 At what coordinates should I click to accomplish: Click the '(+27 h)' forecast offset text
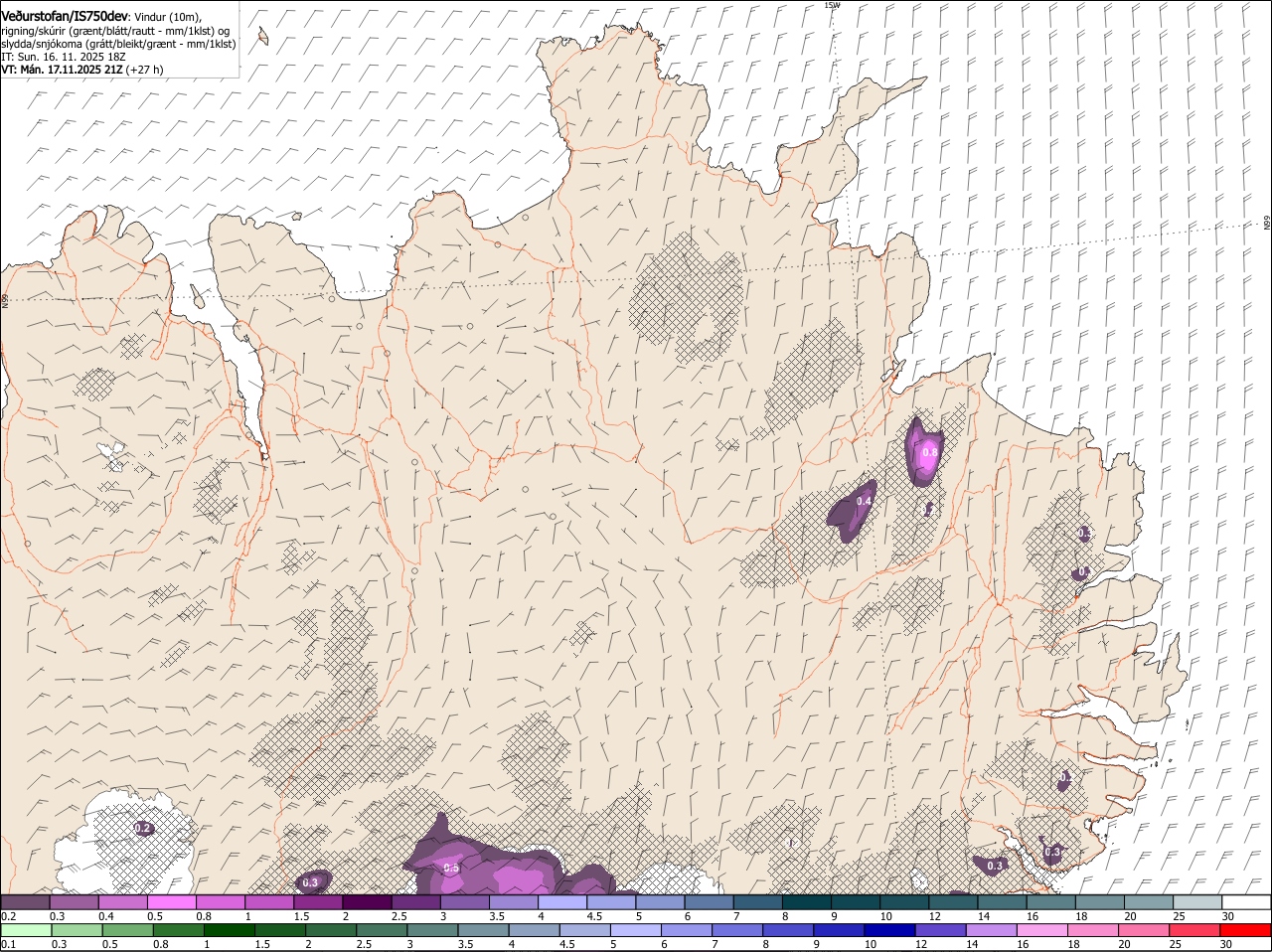[x=143, y=70]
